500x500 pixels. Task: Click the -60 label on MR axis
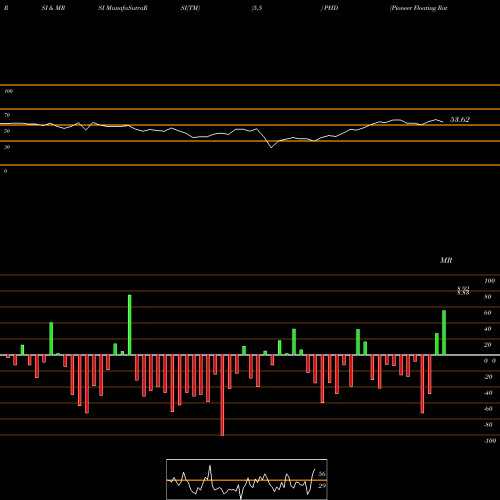[x=488, y=409]
